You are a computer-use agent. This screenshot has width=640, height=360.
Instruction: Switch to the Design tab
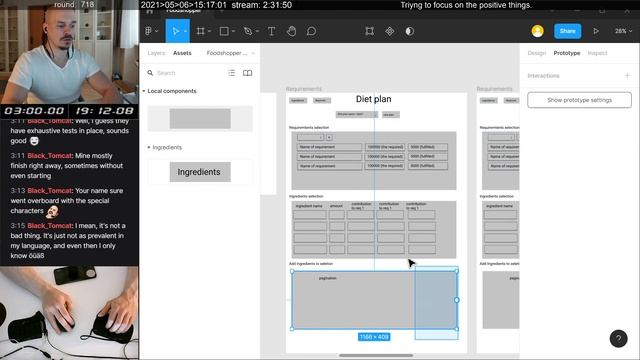536,53
